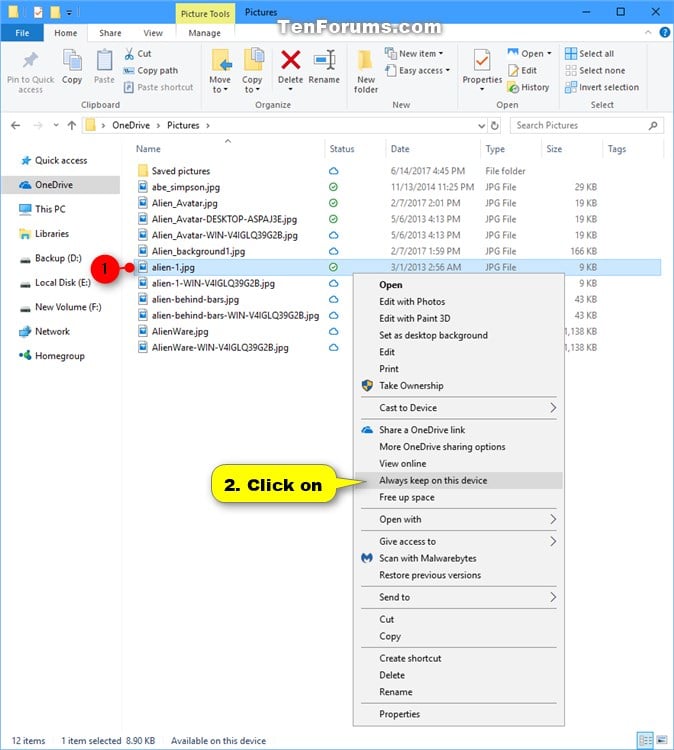Sort by the Name column header
This screenshot has height=750, width=674.
pyautogui.click(x=148, y=149)
